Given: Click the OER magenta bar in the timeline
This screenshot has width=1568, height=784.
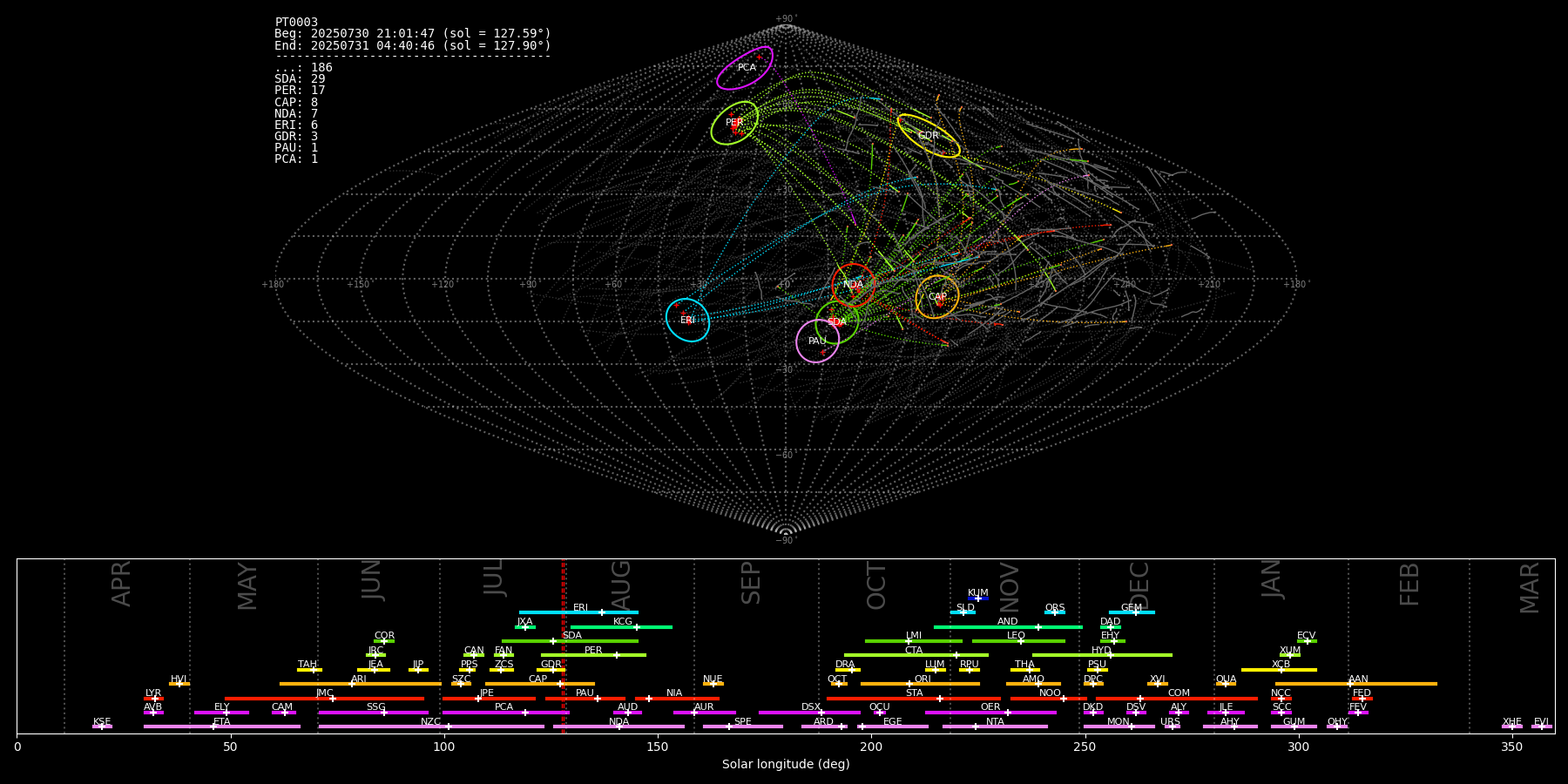Looking at the screenshot, I should (x=990, y=713).
